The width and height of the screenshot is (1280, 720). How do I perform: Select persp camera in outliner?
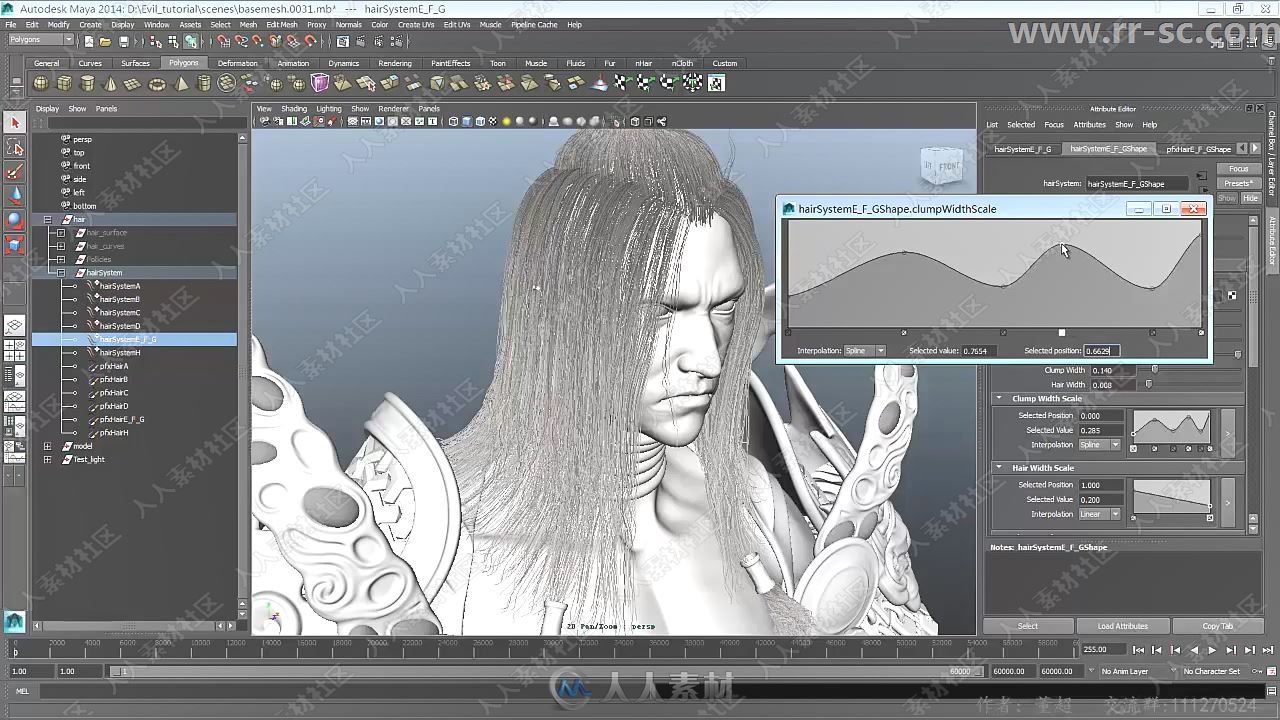click(x=82, y=139)
